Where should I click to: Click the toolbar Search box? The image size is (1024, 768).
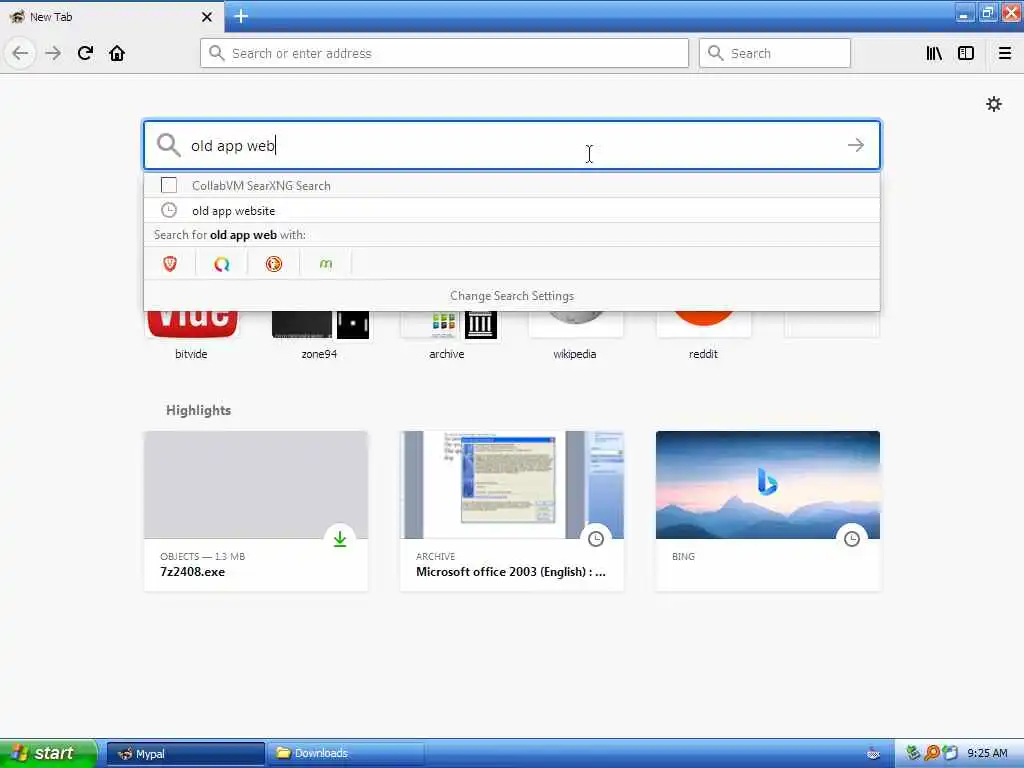[775, 53]
